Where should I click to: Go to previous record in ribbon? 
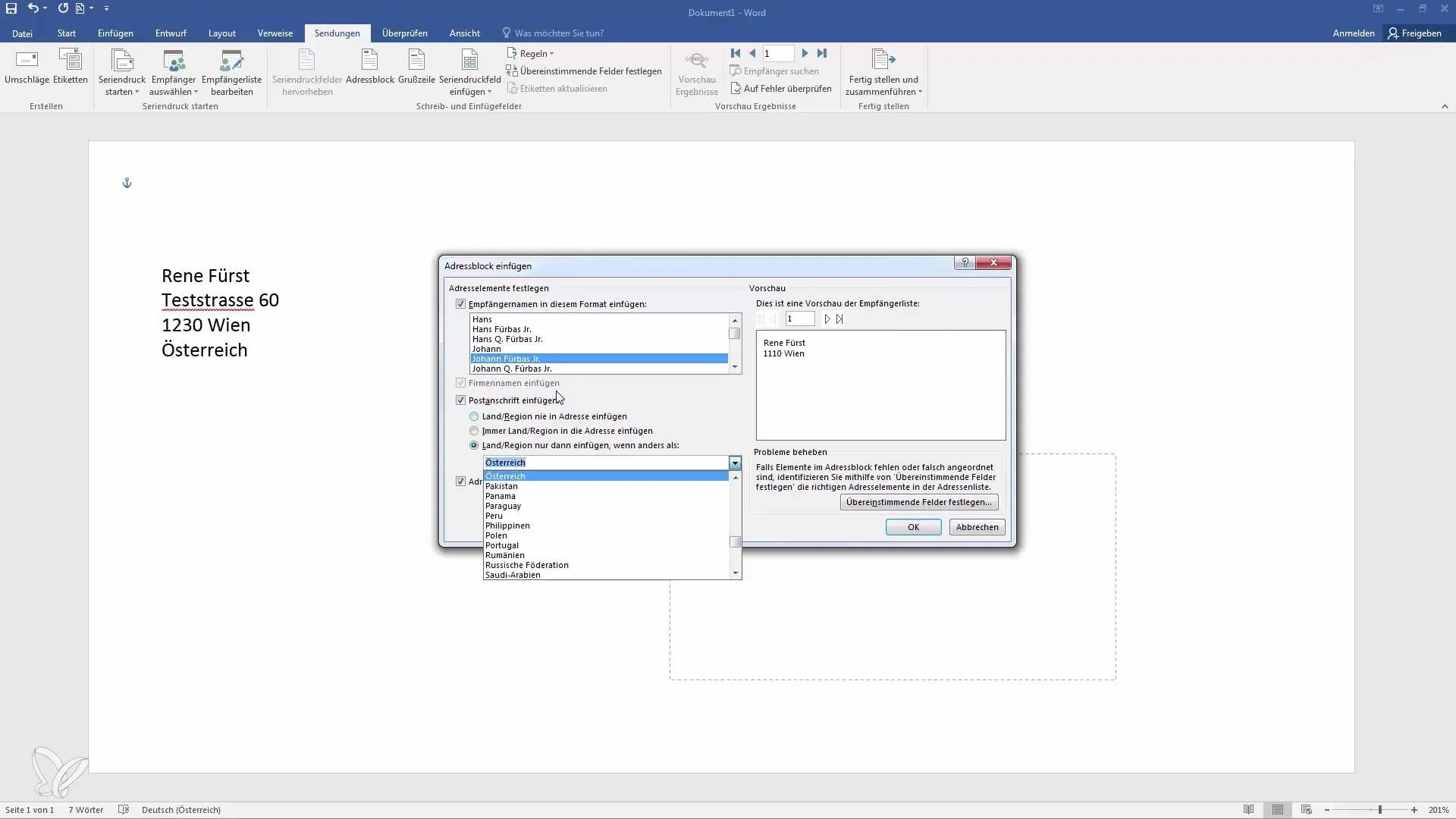752,53
